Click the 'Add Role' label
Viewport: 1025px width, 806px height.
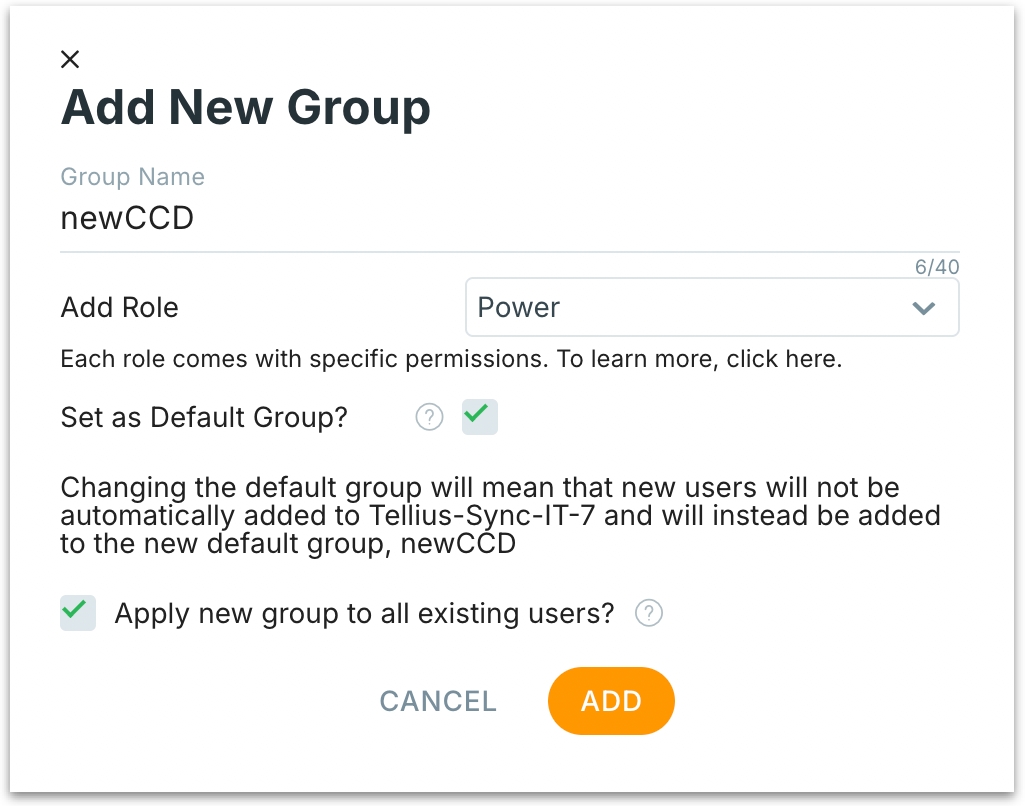tap(119, 308)
